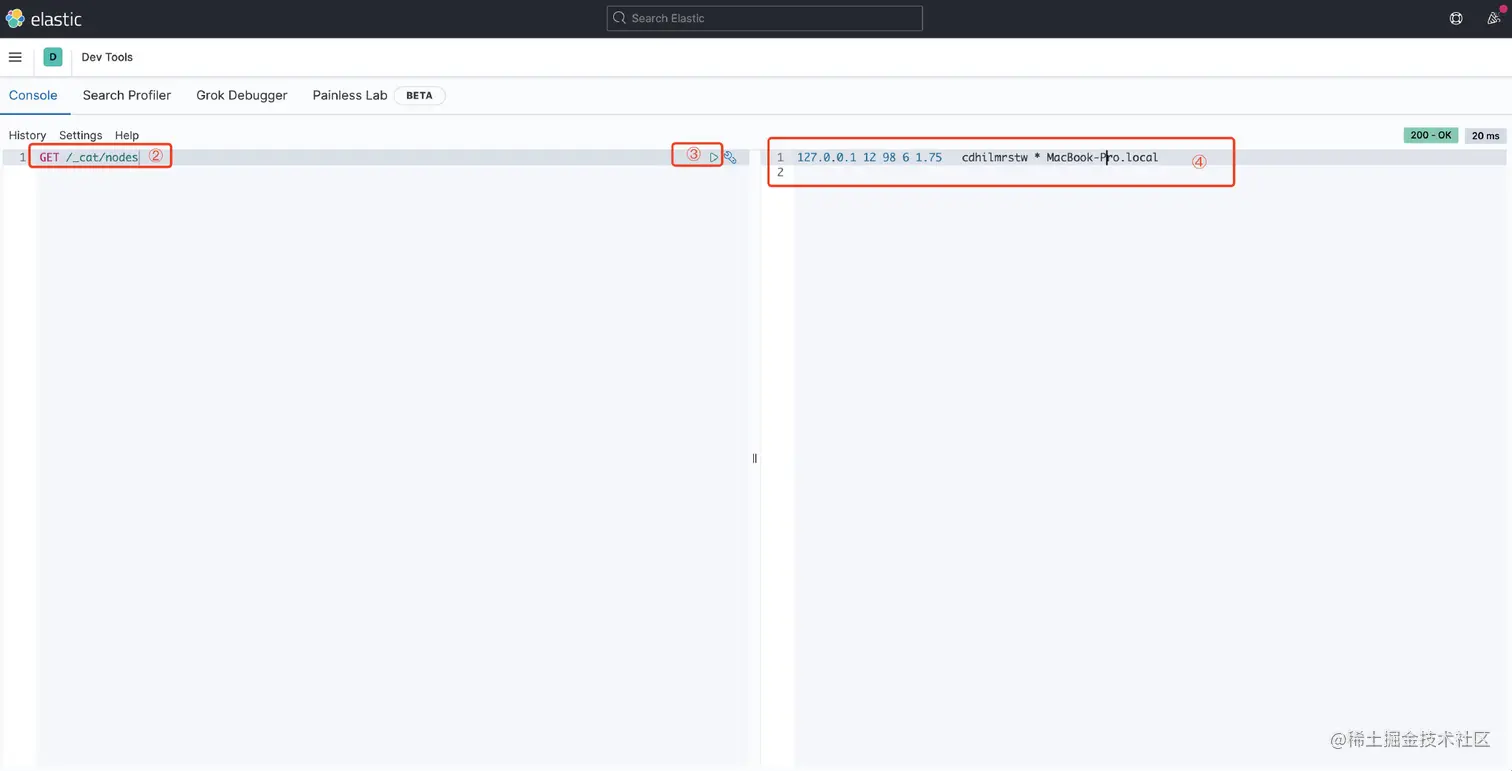The image size is (1512, 771).
Task: Open the hamburger navigation menu
Action: click(15, 57)
